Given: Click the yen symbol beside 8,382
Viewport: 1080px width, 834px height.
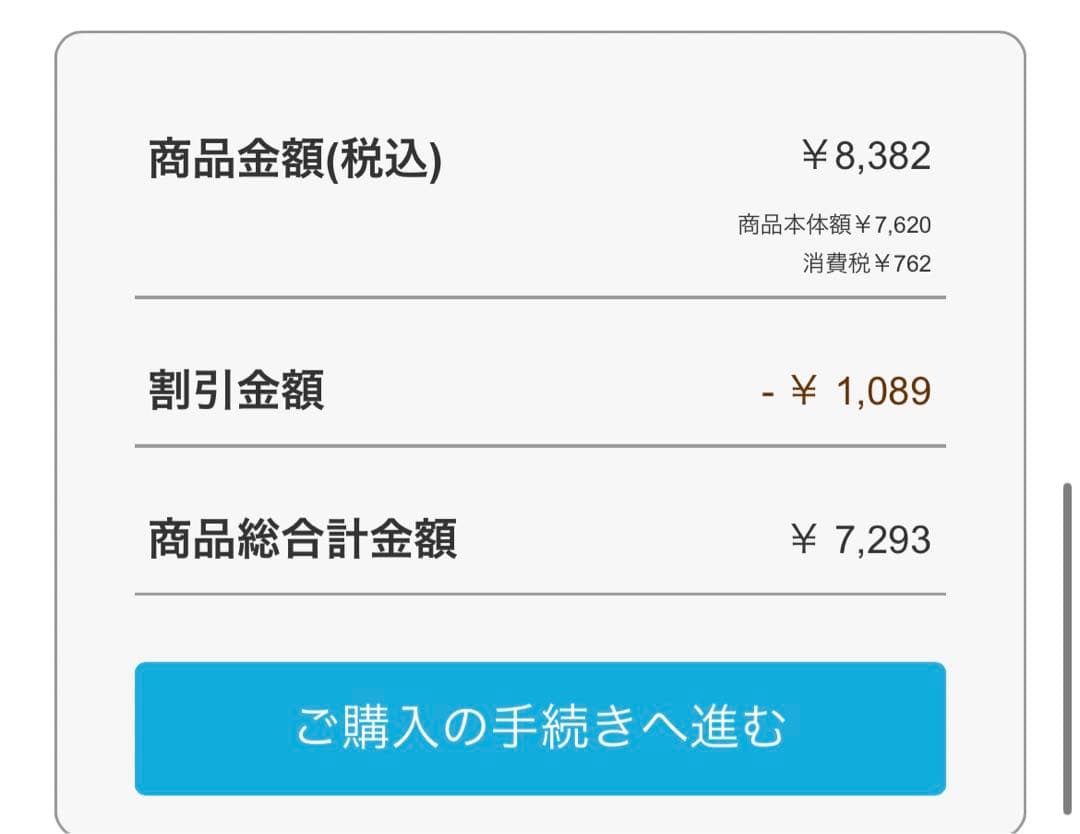Looking at the screenshot, I should pyautogui.click(x=815, y=157).
